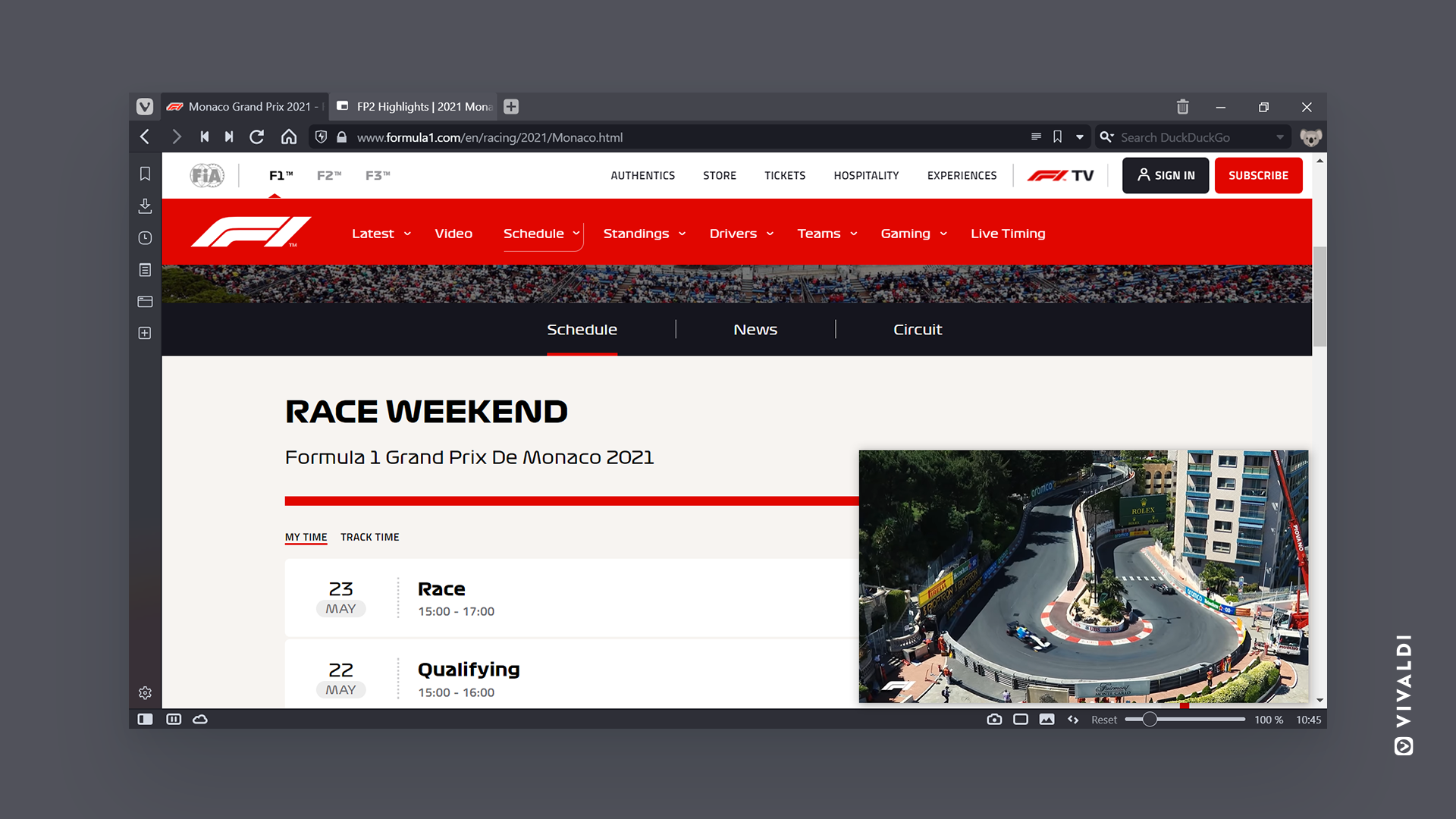Open the STORE link

tap(720, 175)
